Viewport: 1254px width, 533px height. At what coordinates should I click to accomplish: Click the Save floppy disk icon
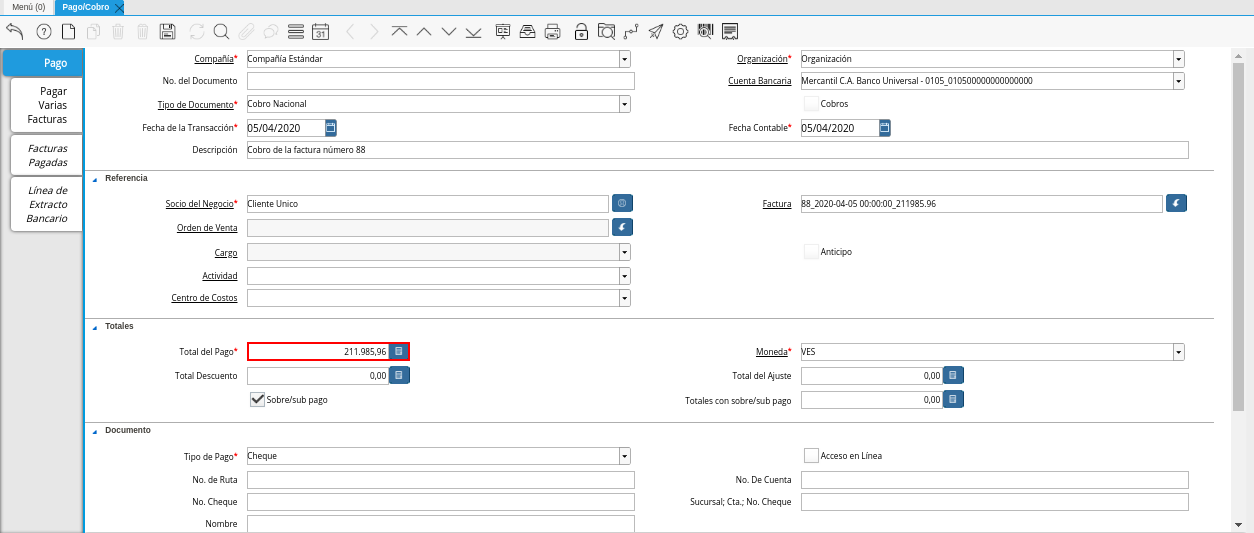coord(168,31)
